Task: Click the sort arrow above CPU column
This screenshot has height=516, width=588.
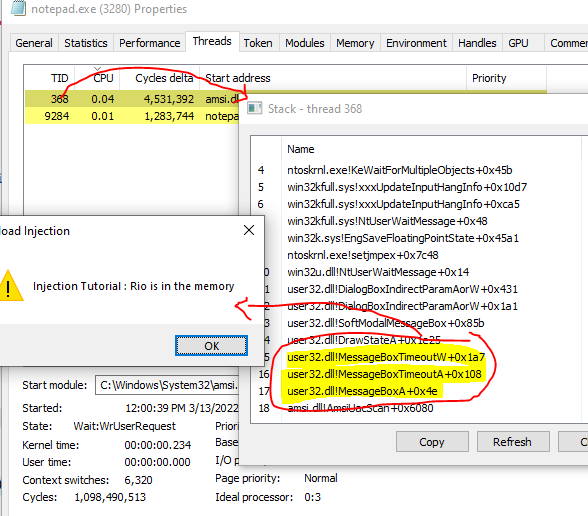Action: click(98, 69)
